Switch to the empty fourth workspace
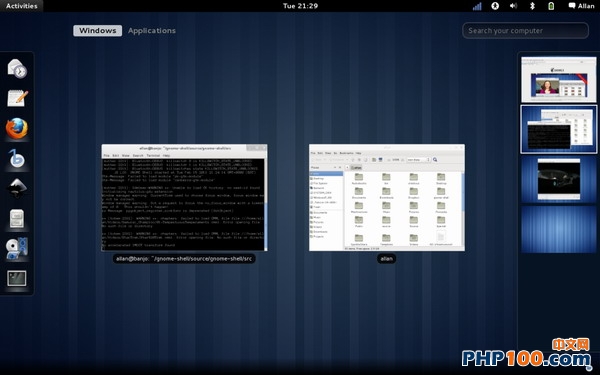 (x=559, y=229)
